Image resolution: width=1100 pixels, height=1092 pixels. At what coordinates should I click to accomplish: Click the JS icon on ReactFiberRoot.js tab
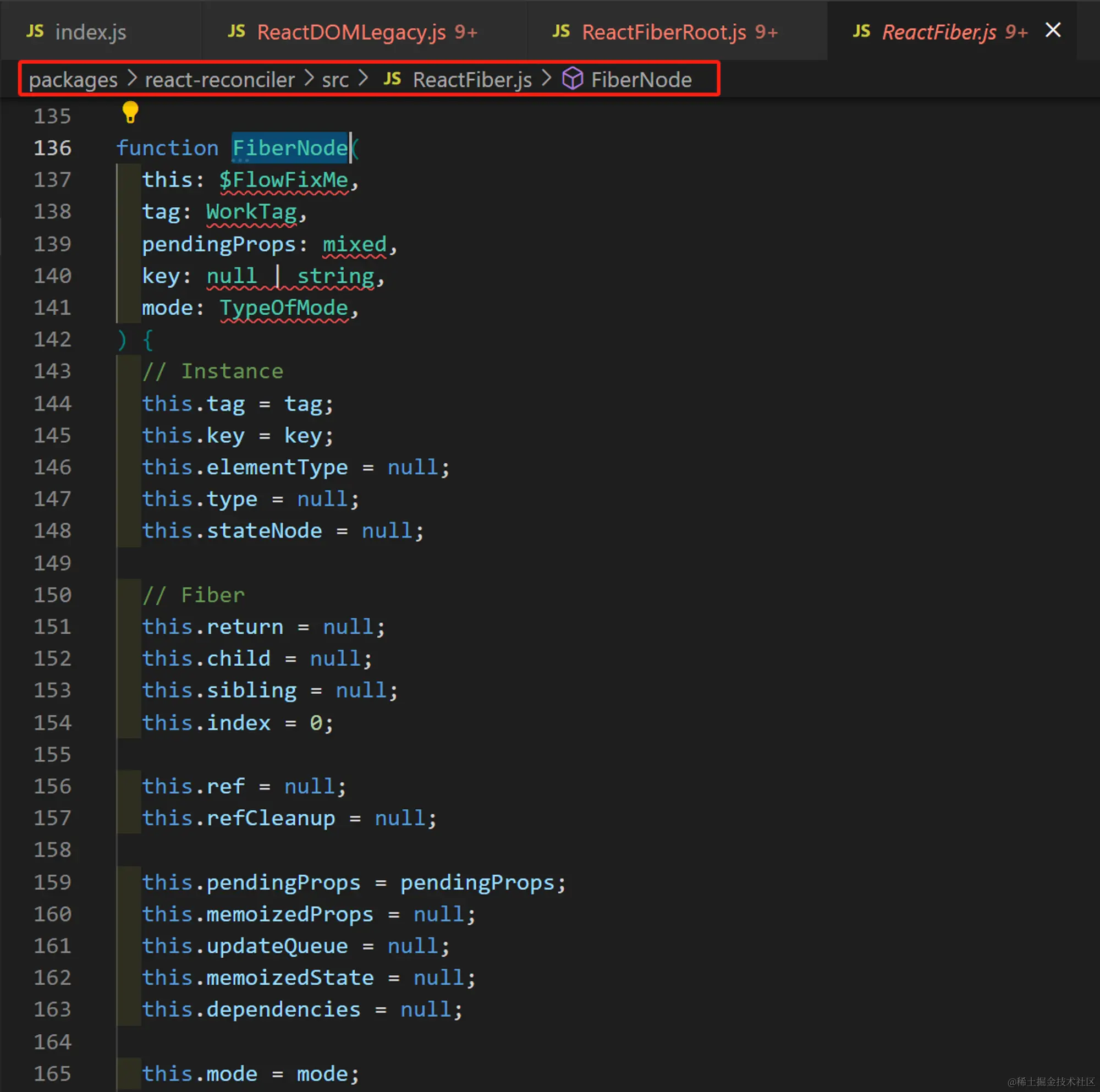click(x=562, y=31)
